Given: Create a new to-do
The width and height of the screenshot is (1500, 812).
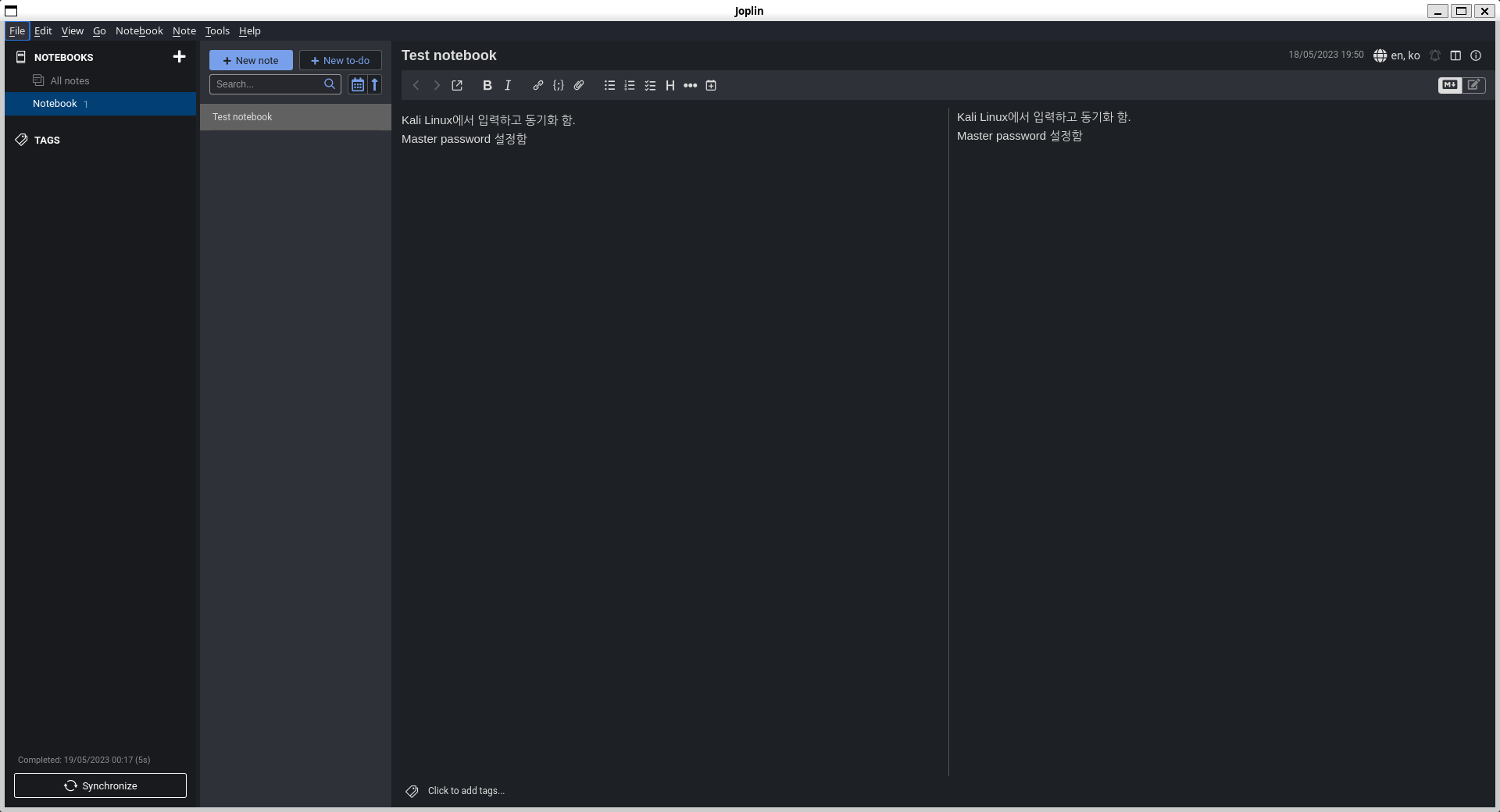Looking at the screenshot, I should click(341, 60).
